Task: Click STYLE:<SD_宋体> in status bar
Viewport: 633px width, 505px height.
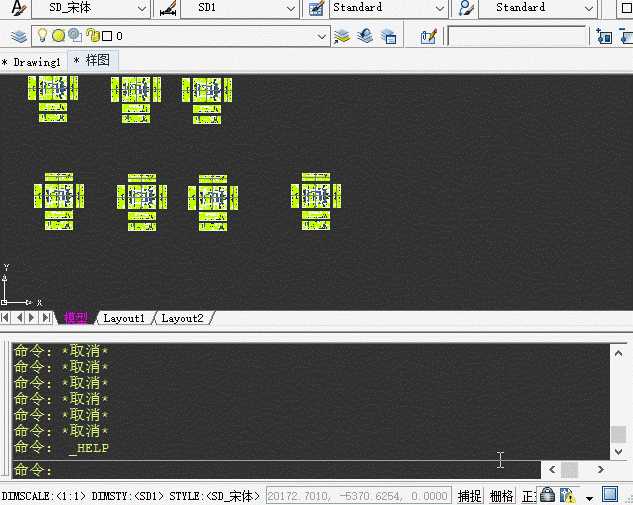Action: click(x=214, y=496)
